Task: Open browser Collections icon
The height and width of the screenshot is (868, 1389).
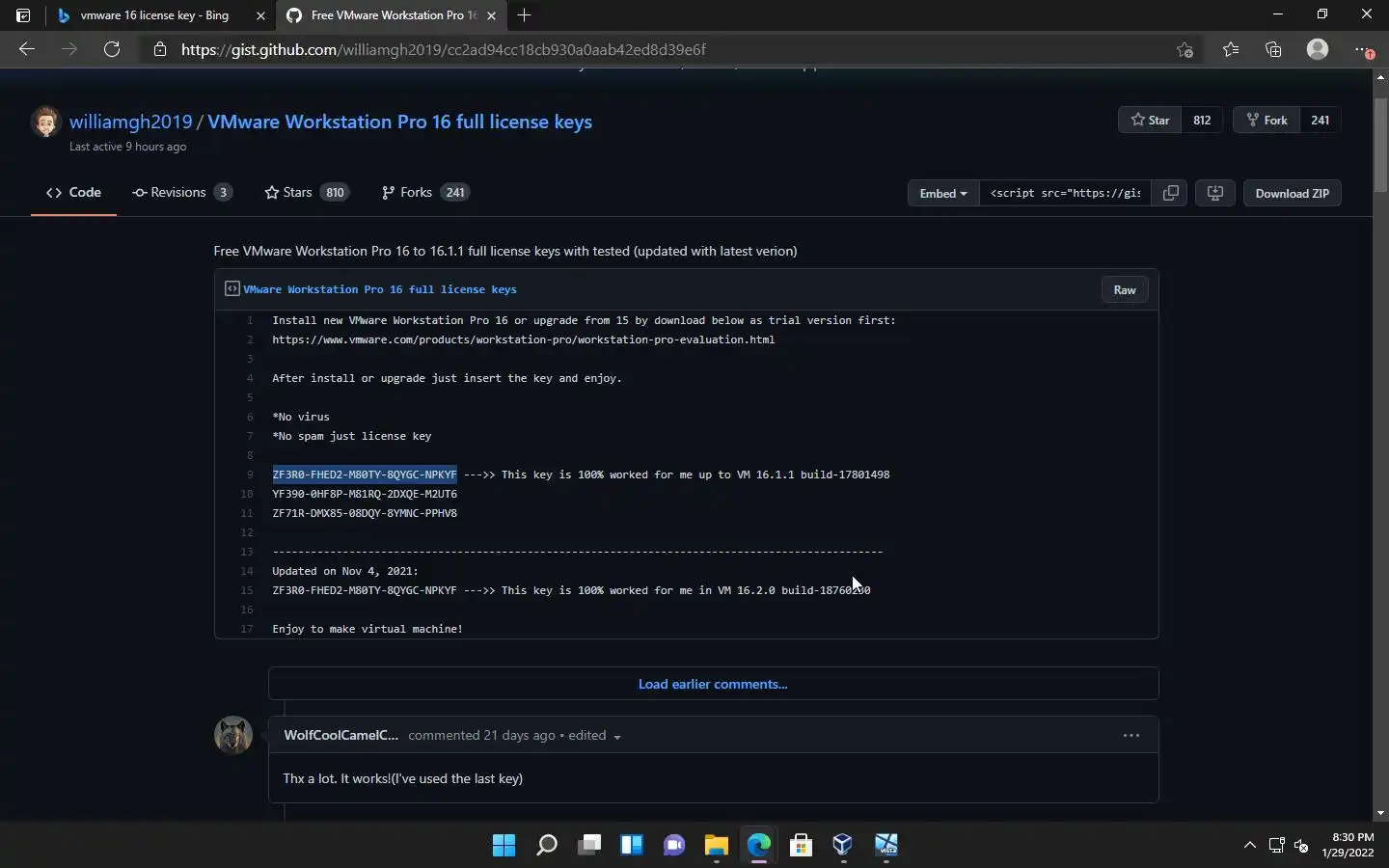Action: [1273, 49]
